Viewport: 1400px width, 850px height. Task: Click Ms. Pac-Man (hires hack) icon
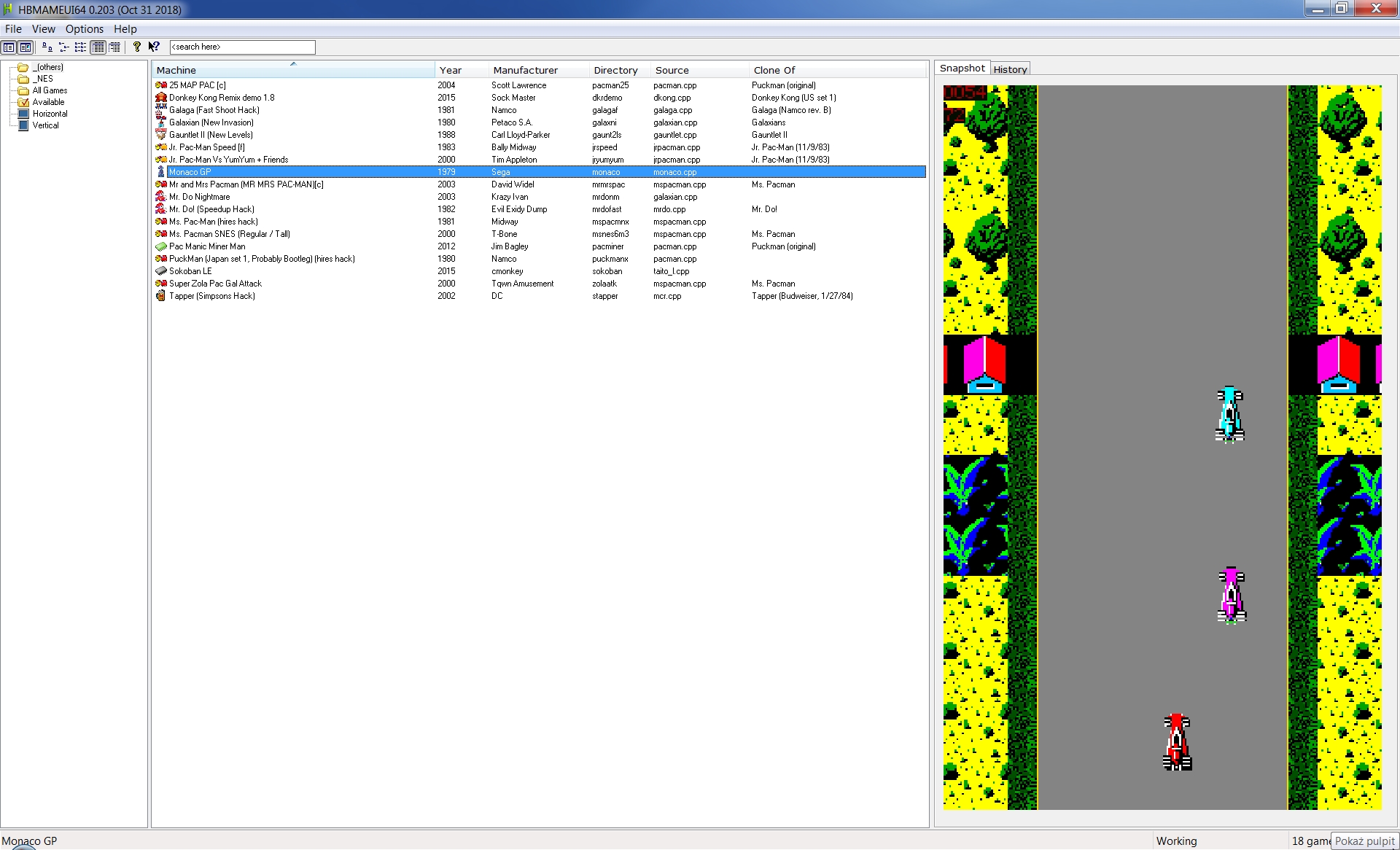161,222
